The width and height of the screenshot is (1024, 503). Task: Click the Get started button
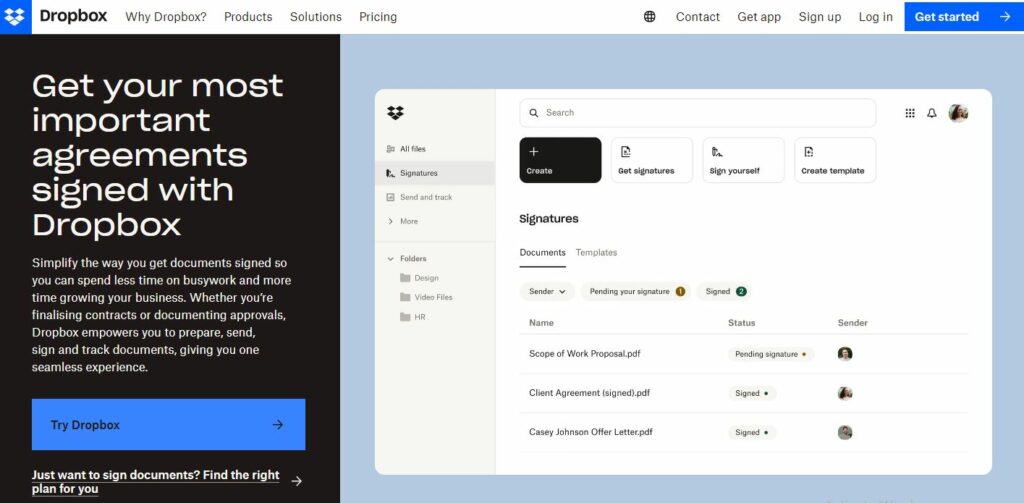point(964,17)
